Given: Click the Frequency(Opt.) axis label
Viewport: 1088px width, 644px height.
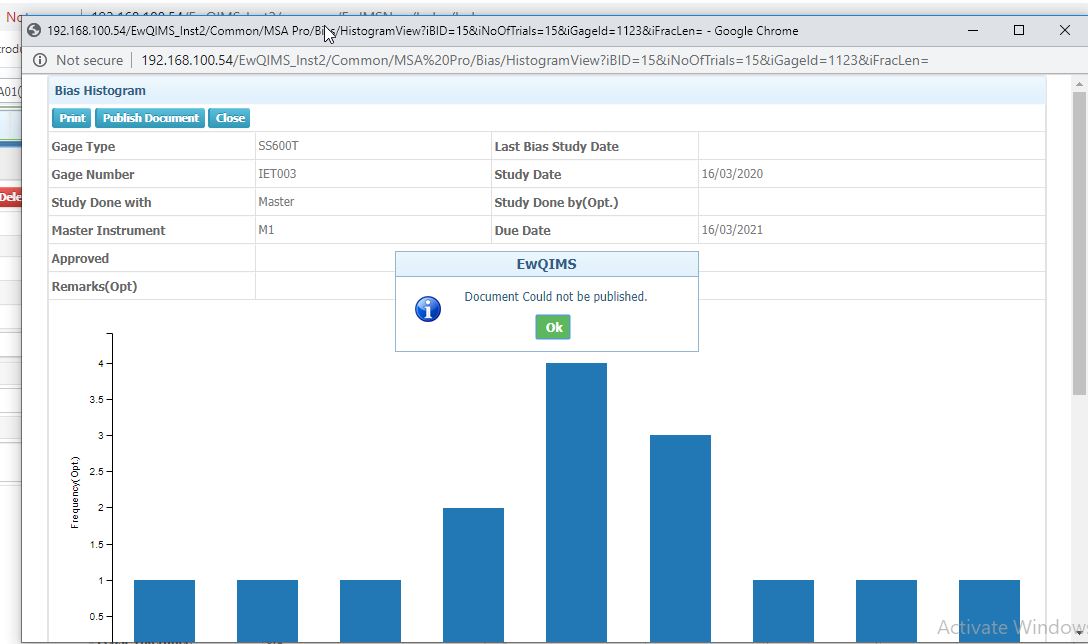Looking at the screenshot, I should click(75, 493).
